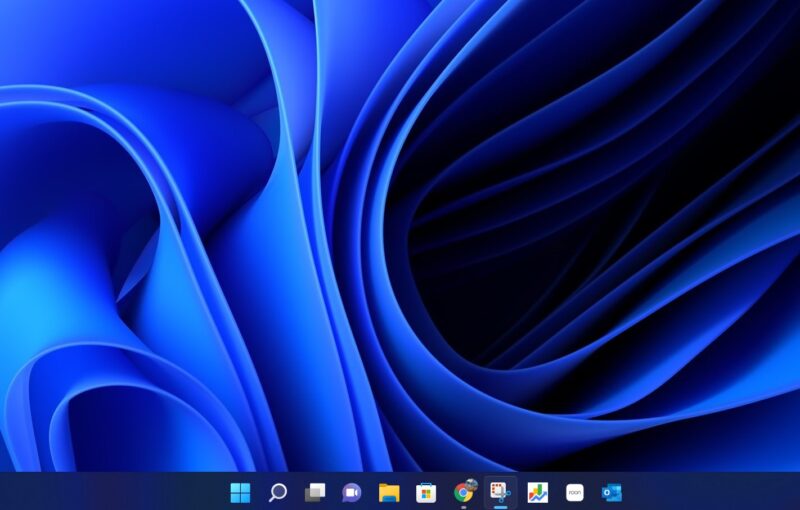Screen dimensions: 800x510
Task: Open the chart app with colored graph icon
Action: (x=538, y=492)
